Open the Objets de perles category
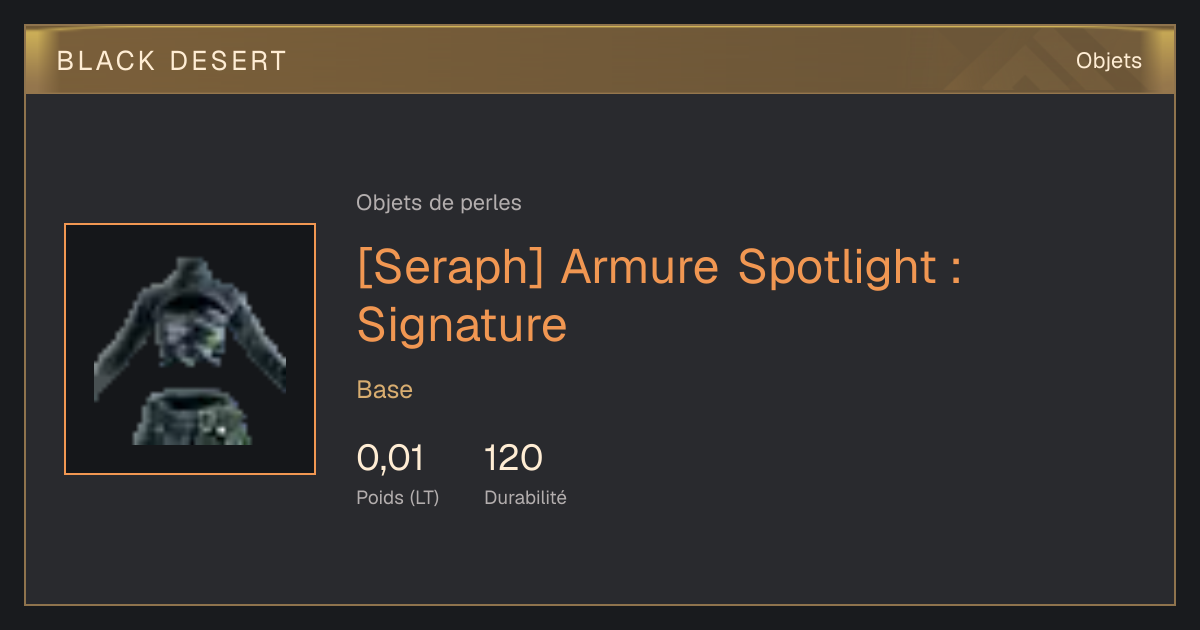This screenshot has width=1200, height=630. pos(439,203)
